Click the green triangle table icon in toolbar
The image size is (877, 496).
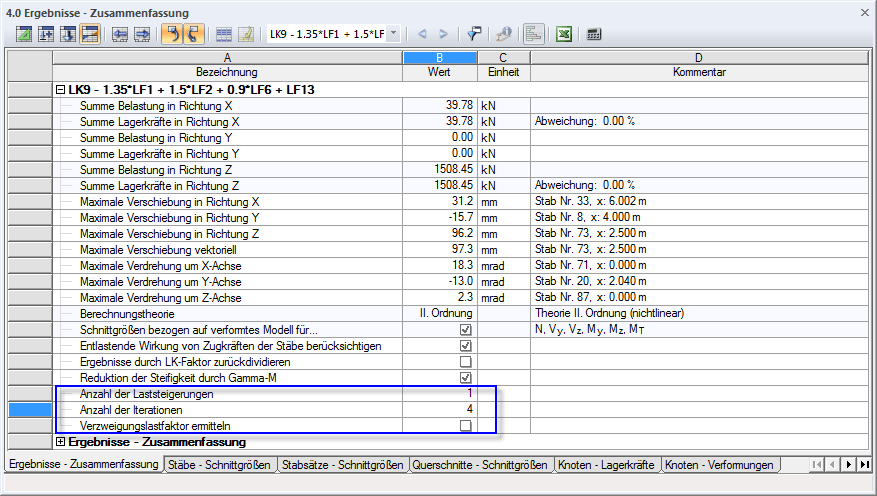coord(24,34)
